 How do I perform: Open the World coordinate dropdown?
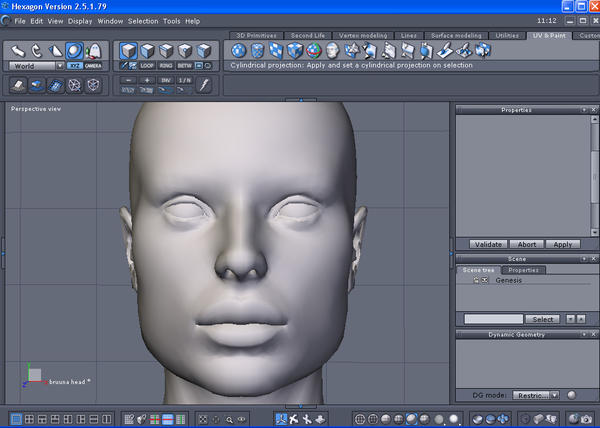[x=35, y=66]
